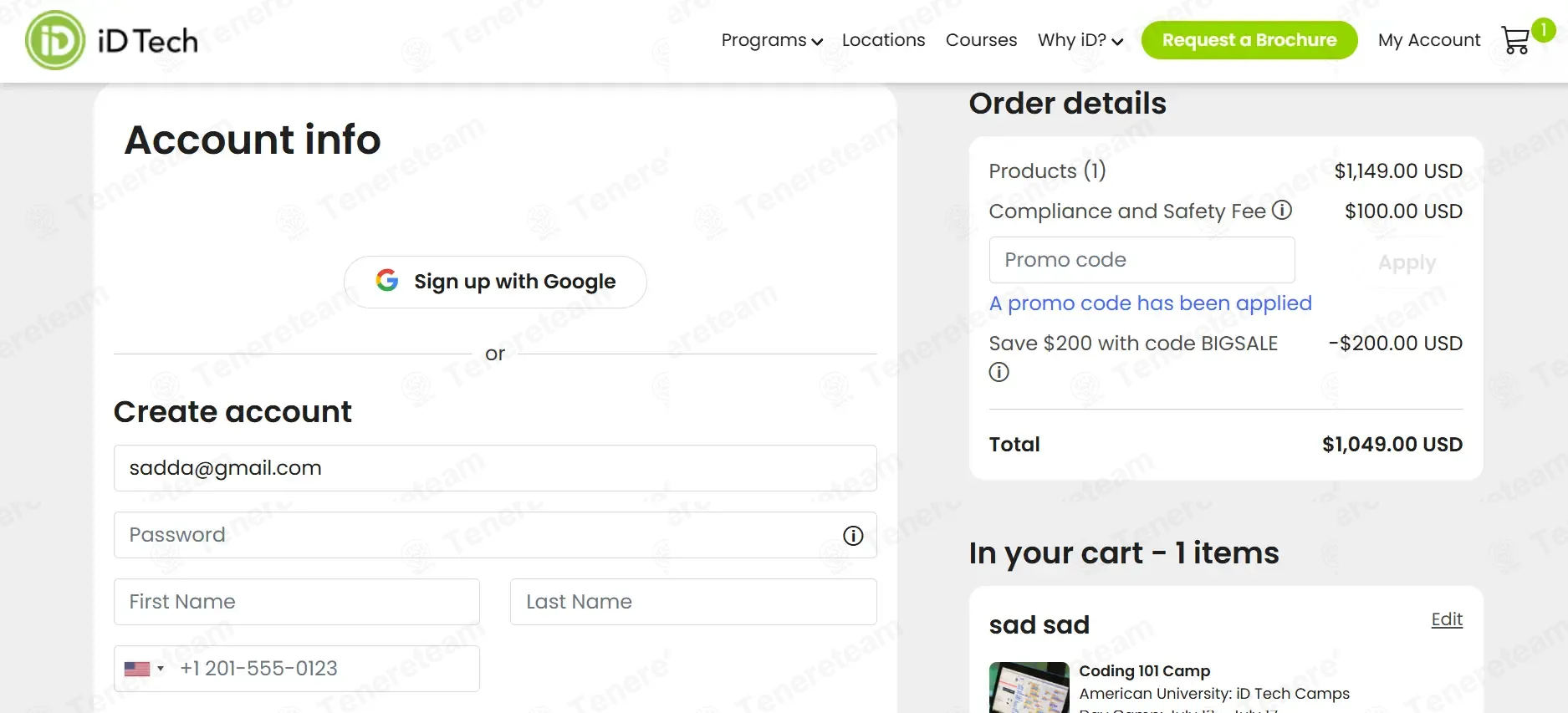The height and width of the screenshot is (713, 1568).
Task: Open the phone country code selector arrow
Action: point(161,669)
